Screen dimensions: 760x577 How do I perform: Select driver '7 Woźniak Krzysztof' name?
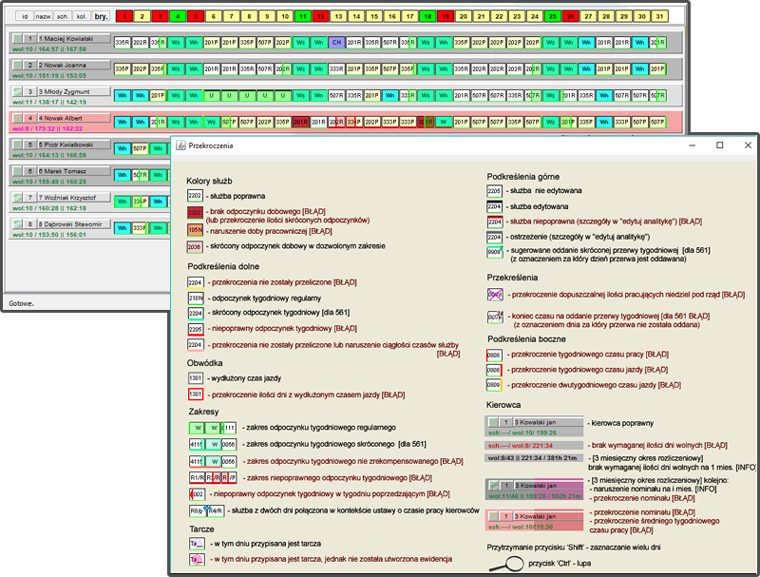coord(74,197)
